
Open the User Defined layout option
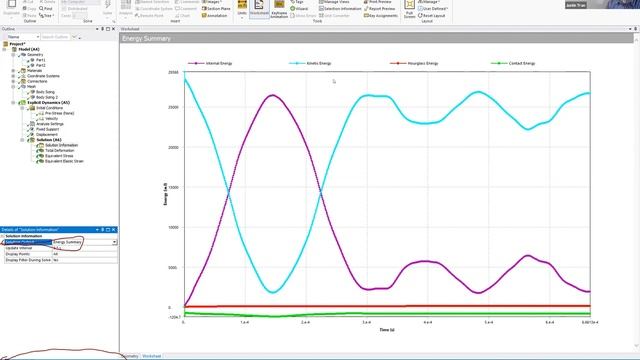point(433,9)
